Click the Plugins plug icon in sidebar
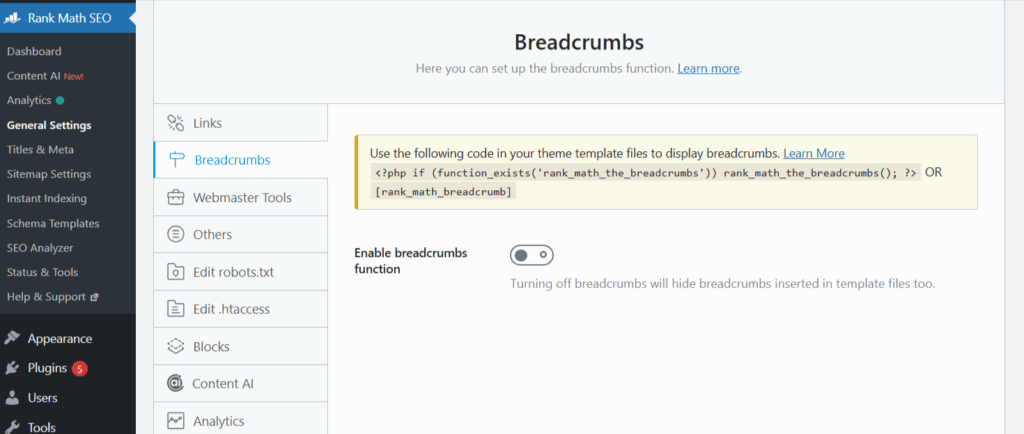This screenshot has width=1024, height=434. click(12, 368)
